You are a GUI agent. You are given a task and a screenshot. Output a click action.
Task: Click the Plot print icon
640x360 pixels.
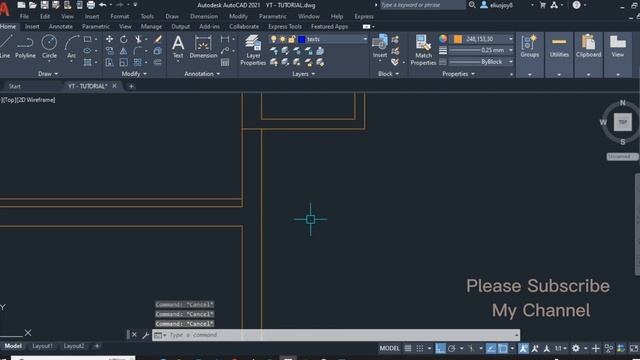pyautogui.click(x=91, y=5)
